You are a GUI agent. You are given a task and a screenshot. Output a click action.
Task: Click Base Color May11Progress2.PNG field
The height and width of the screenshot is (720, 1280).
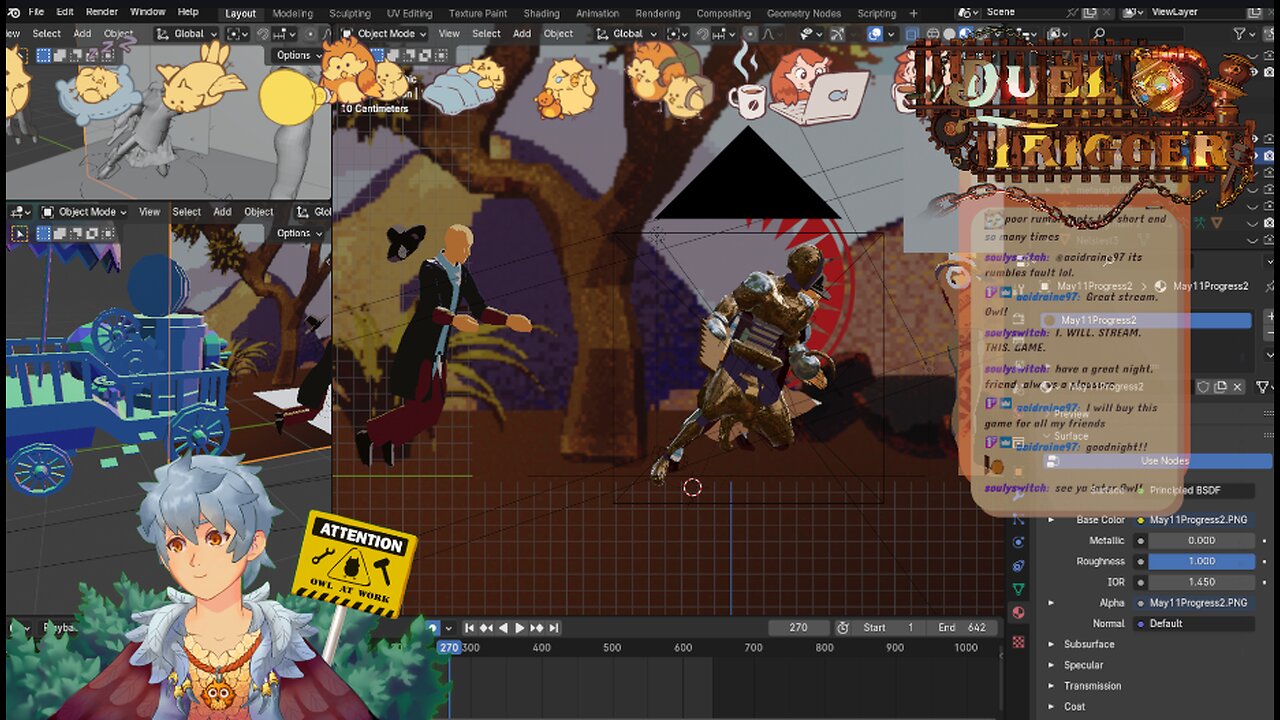tap(1202, 520)
